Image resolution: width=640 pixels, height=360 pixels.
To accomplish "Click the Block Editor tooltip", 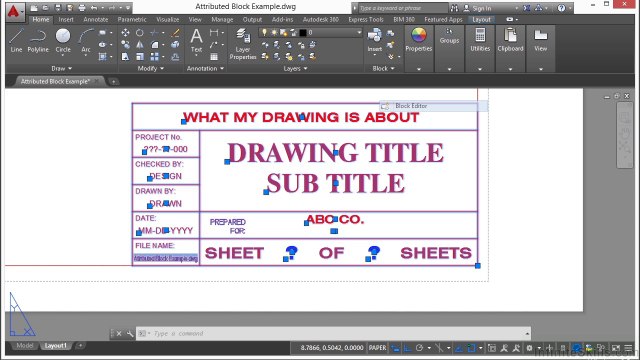I will point(433,106).
